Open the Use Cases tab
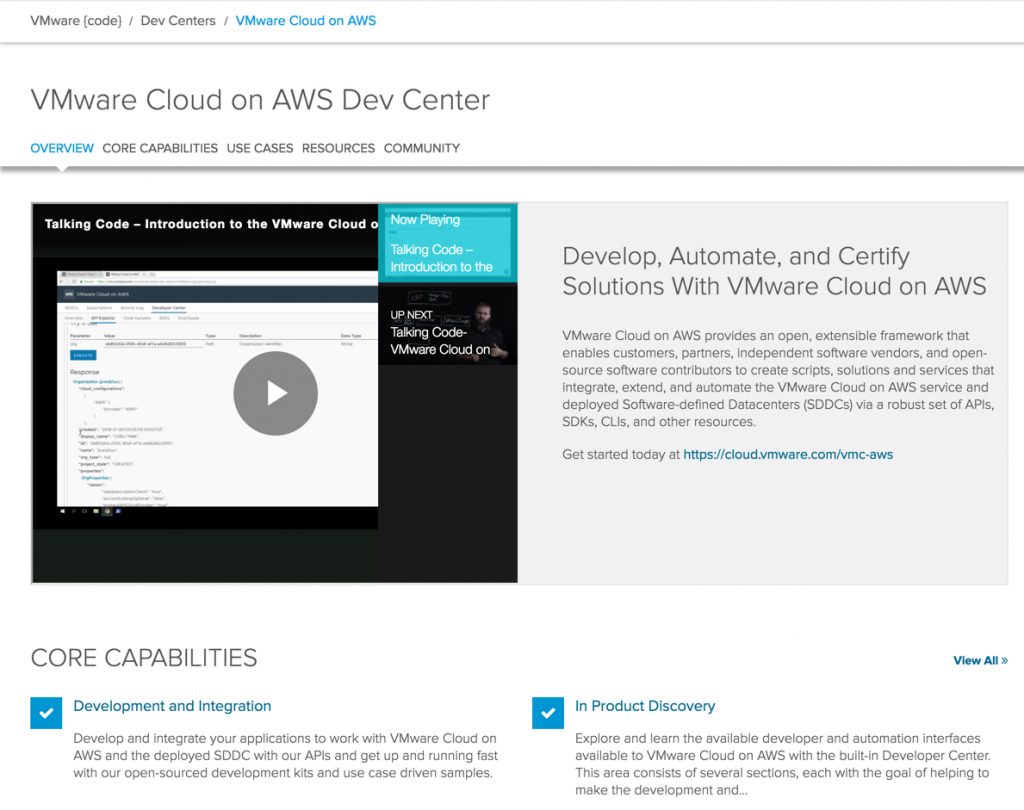The width and height of the screenshot is (1024, 810). point(260,148)
